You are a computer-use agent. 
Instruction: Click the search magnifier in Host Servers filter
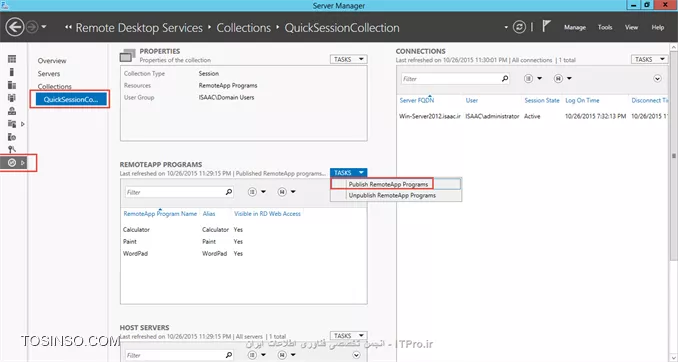[229, 355]
